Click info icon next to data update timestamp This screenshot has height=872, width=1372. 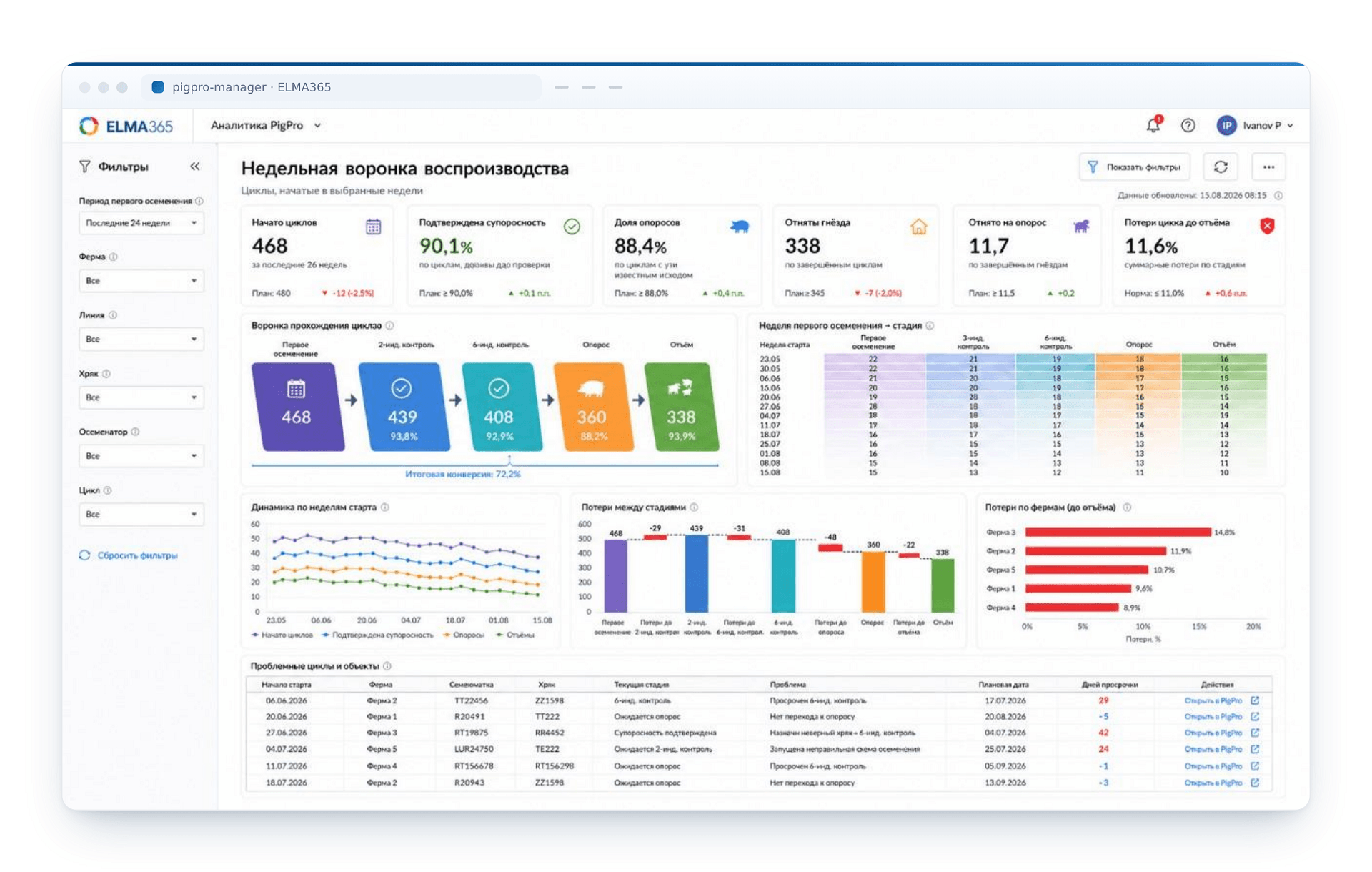[x=1278, y=195]
